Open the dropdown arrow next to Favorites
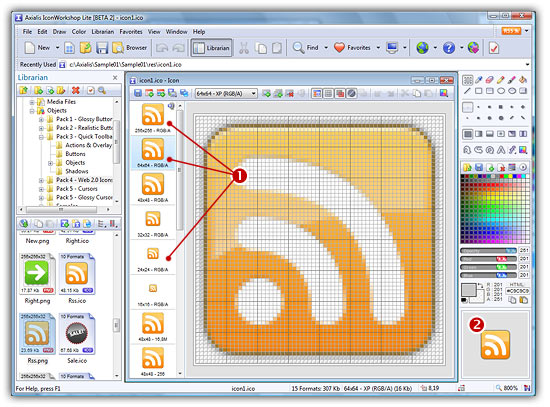The height and width of the screenshot is (407, 550). 378,48
